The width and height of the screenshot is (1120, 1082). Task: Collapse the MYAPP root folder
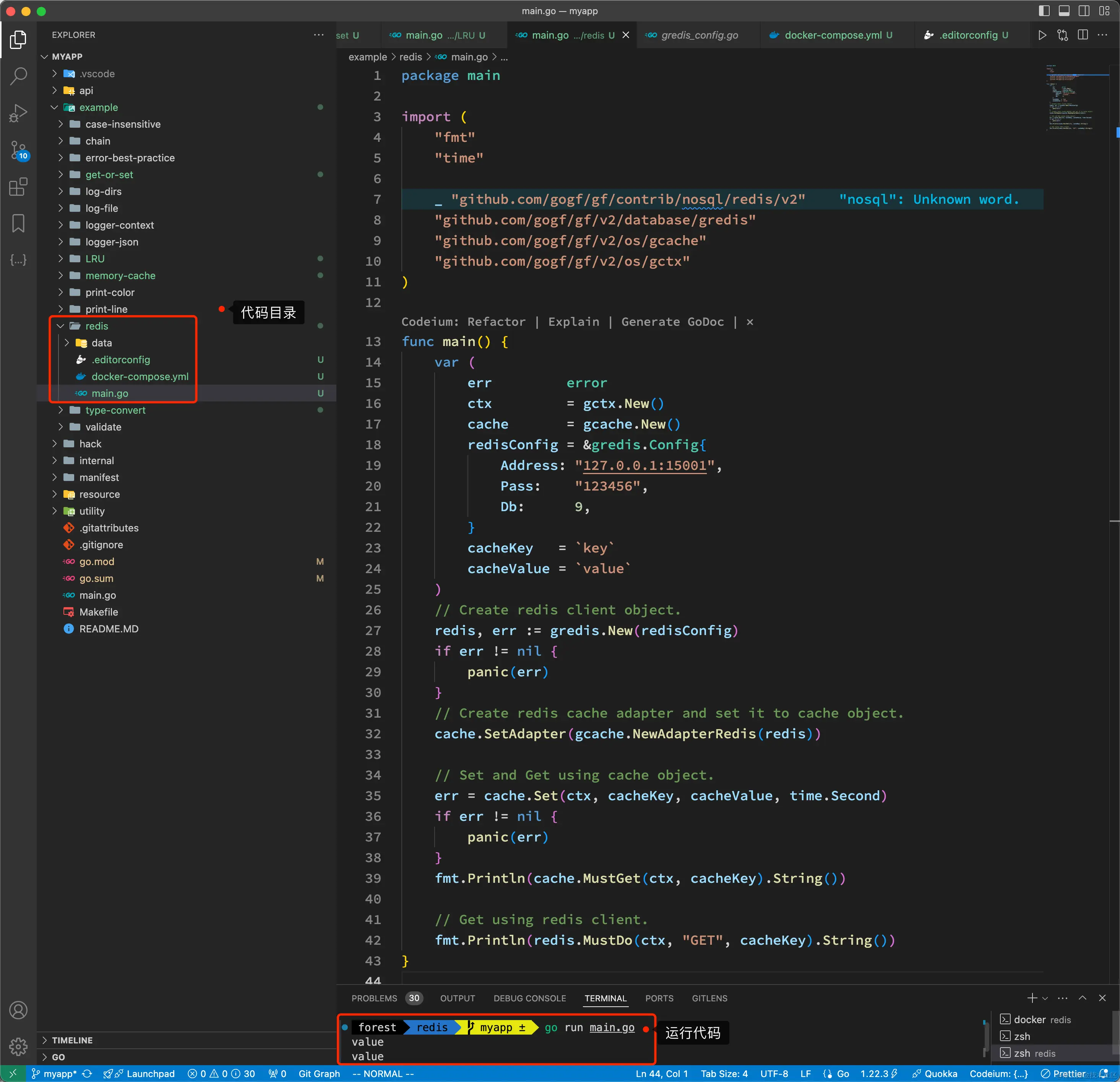click(x=45, y=57)
